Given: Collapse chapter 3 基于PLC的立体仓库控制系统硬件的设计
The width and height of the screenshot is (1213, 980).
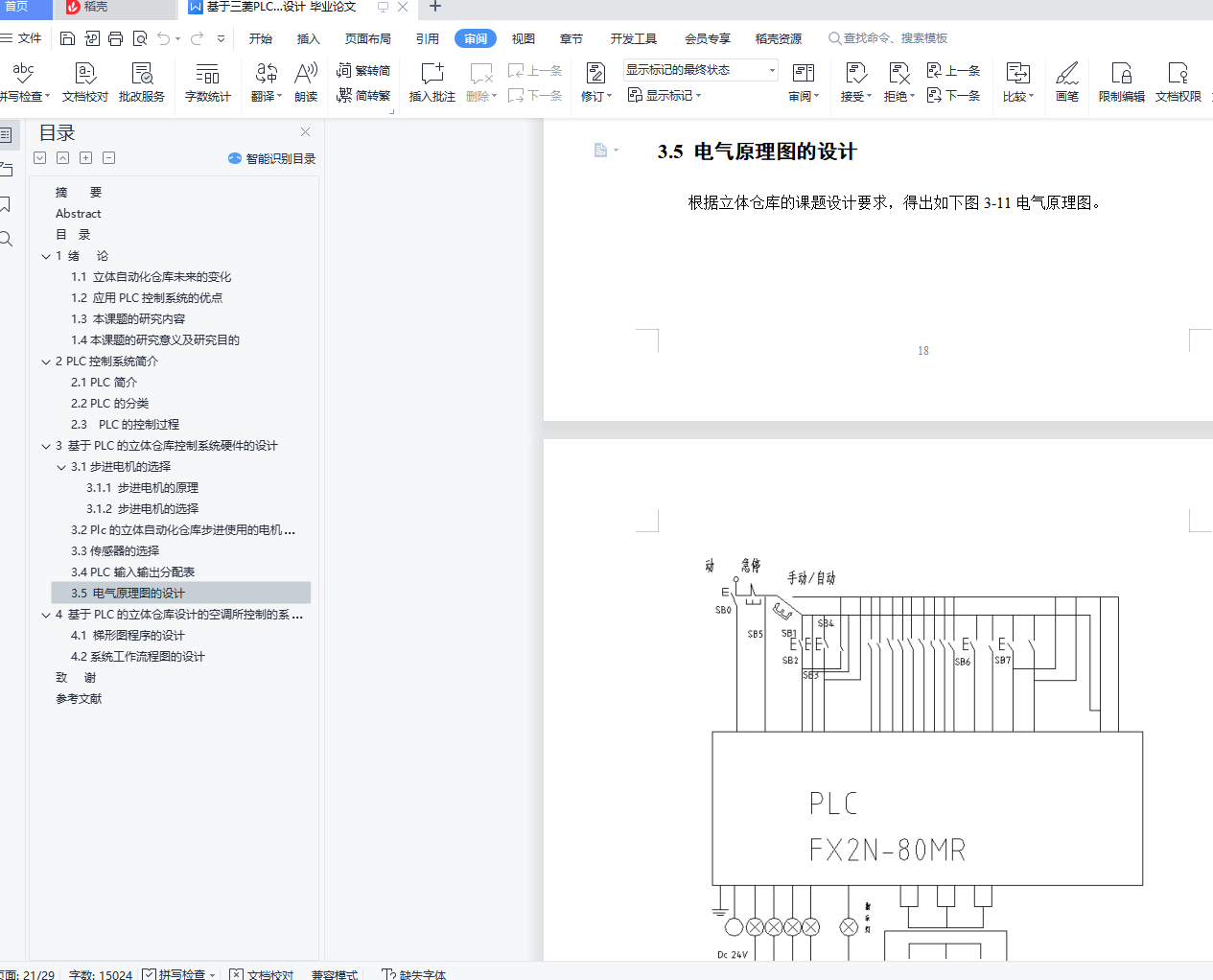Looking at the screenshot, I should click(46, 446).
